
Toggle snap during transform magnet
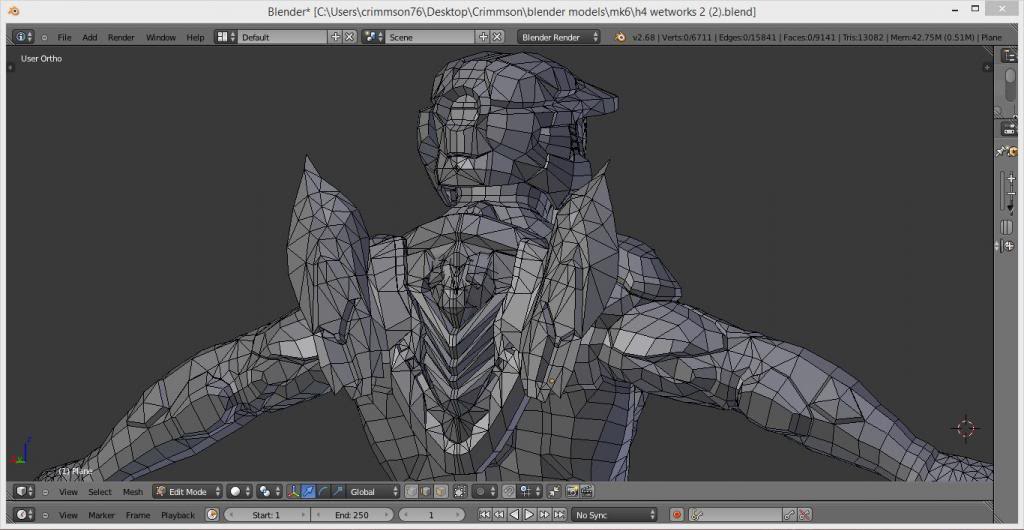508,491
